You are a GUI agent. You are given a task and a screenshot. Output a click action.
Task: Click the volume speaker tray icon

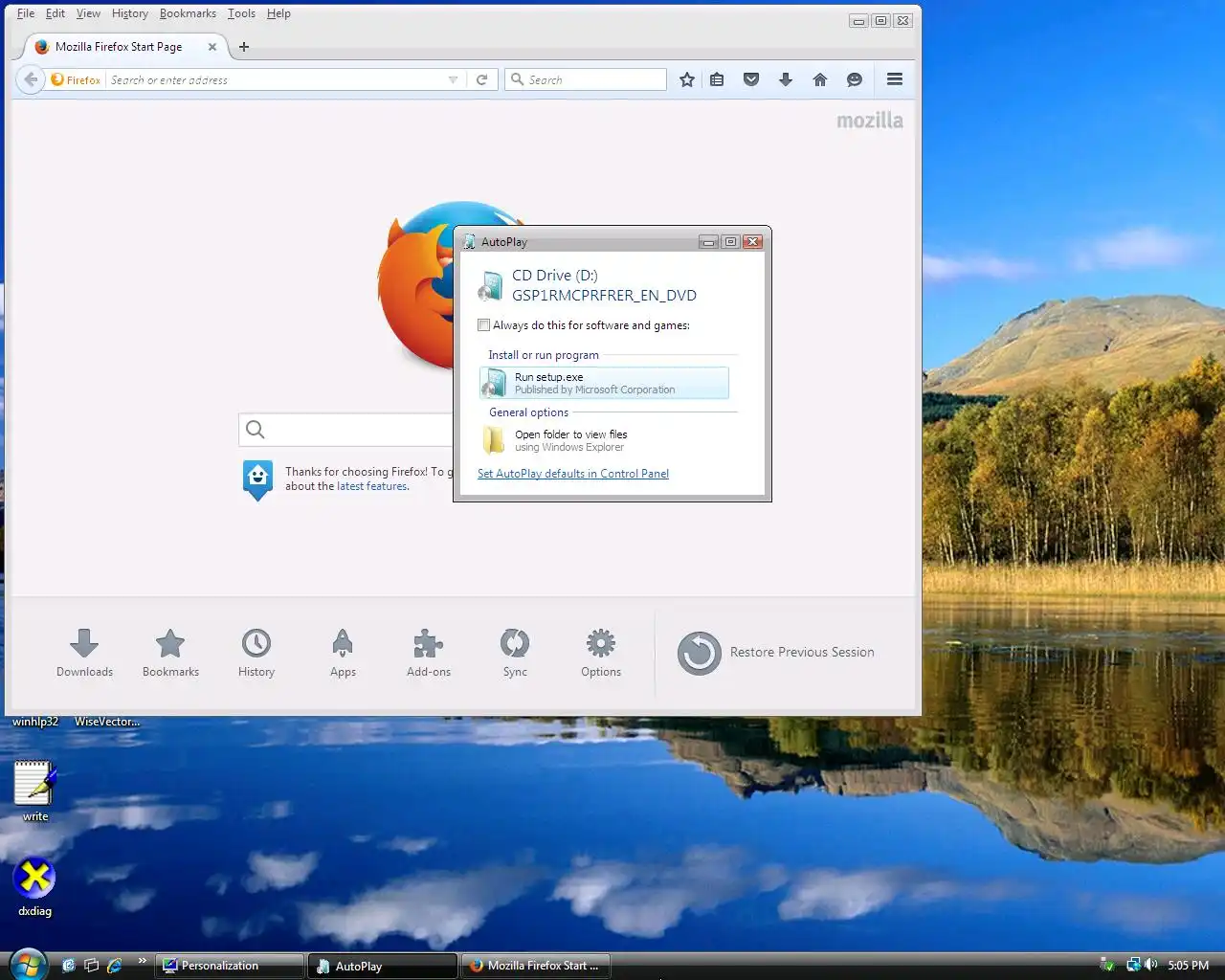1150,965
